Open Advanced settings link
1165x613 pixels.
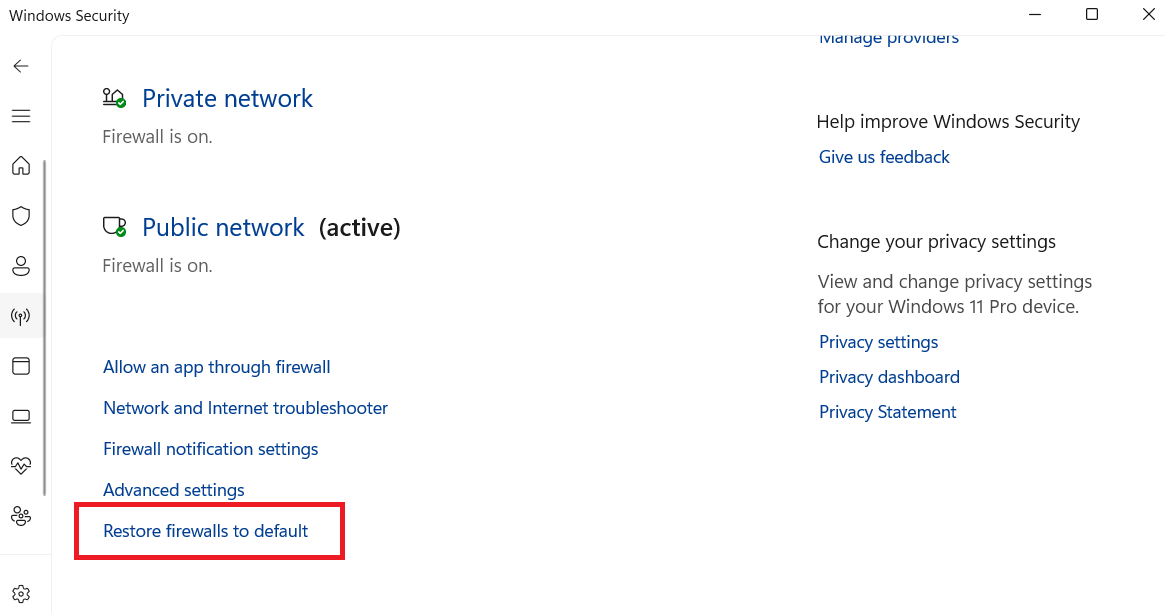[x=174, y=490]
